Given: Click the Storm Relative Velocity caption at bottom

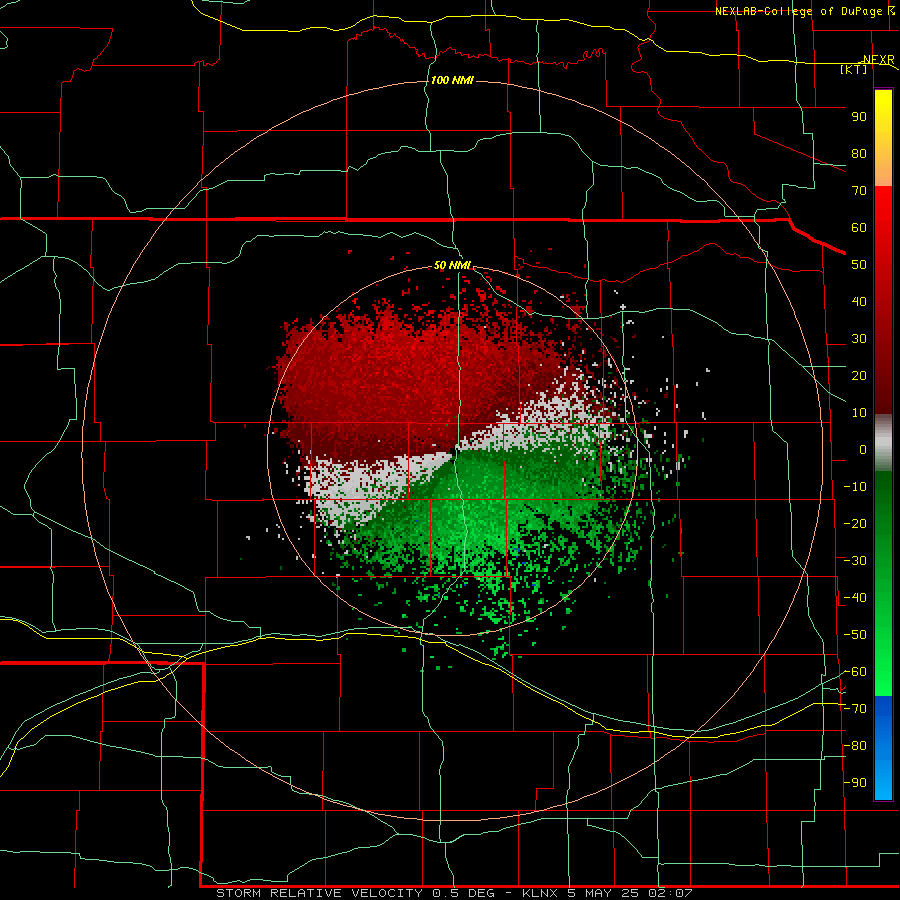Looking at the screenshot, I should click(x=454, y=893).
